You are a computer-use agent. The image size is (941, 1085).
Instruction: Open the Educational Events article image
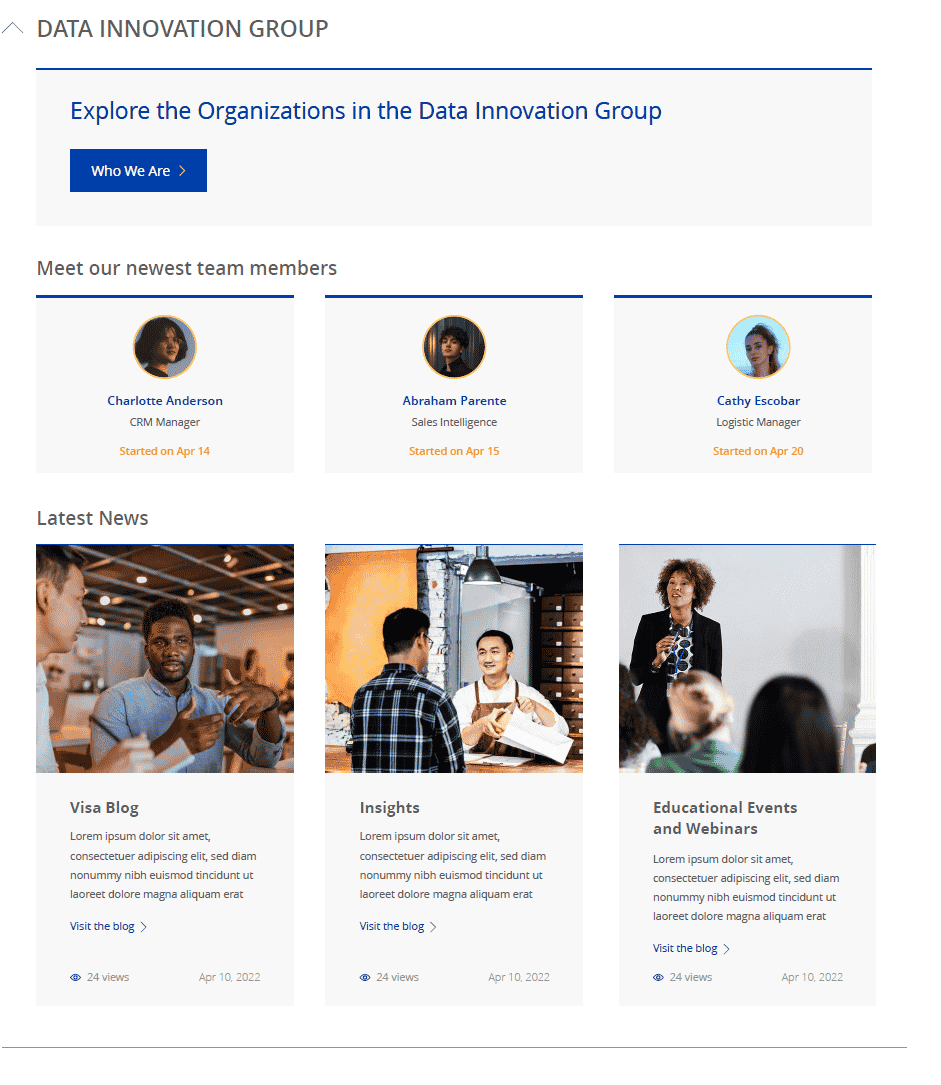(747, 659)
